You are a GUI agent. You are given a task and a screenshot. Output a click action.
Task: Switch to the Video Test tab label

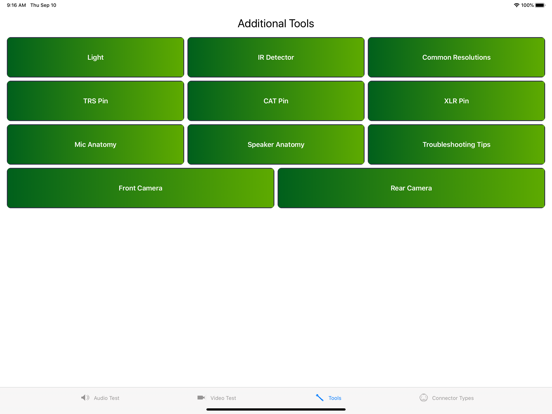coord(223,398)
